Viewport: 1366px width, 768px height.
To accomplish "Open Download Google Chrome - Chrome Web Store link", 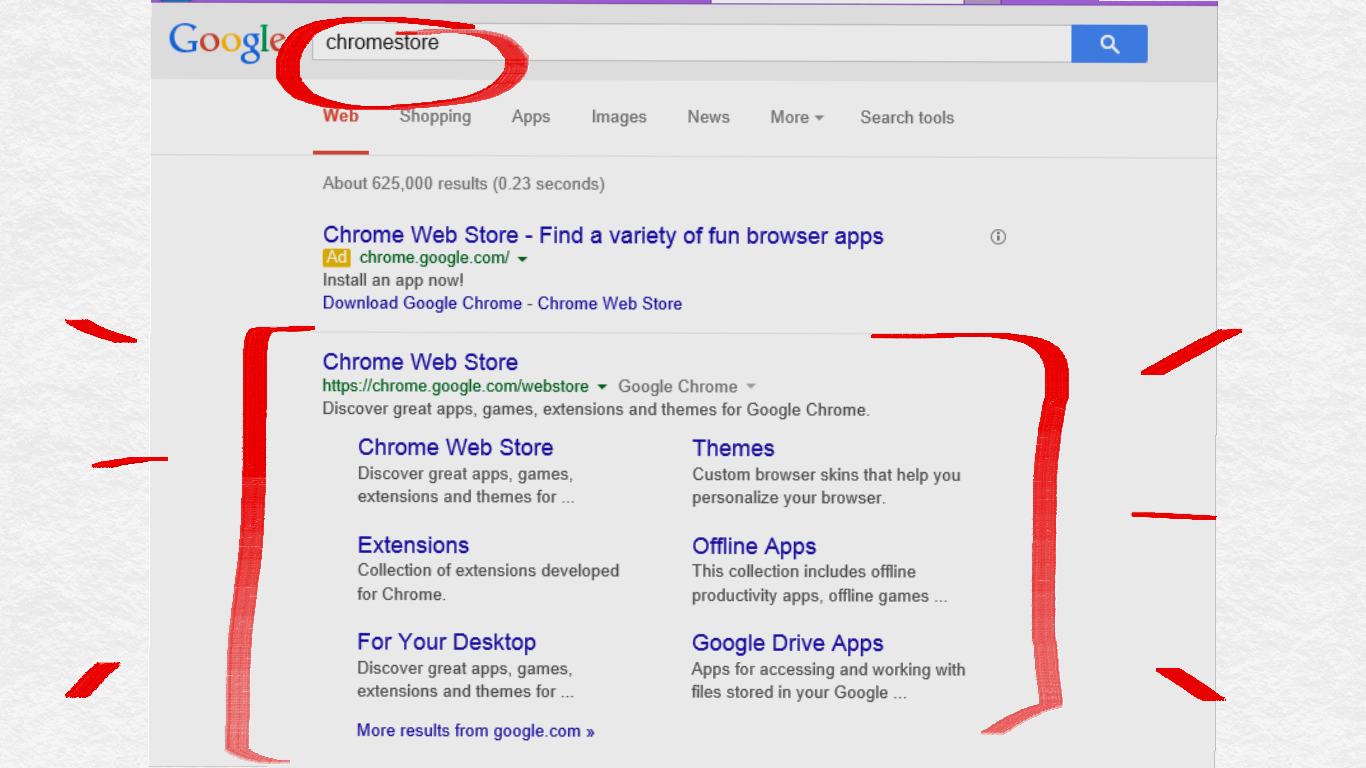I will (502, 303).
